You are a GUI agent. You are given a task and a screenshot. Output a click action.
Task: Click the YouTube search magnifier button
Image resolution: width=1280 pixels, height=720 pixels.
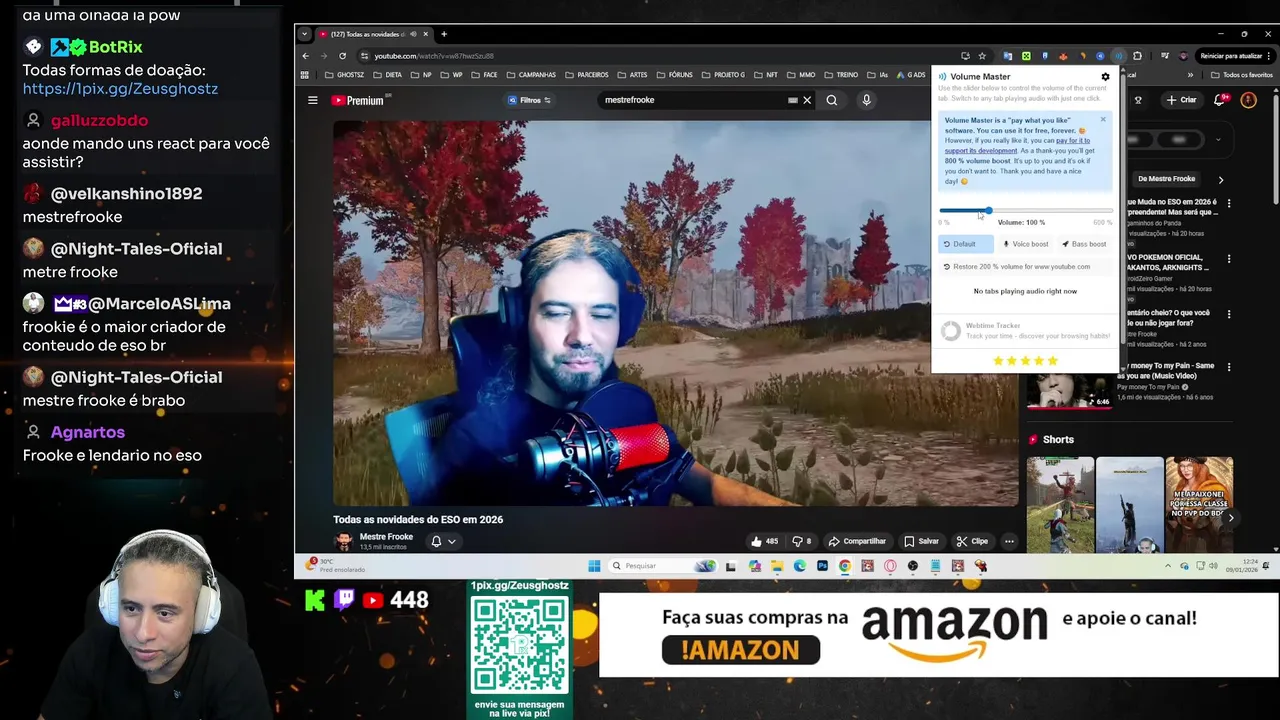tap(831, 100)
